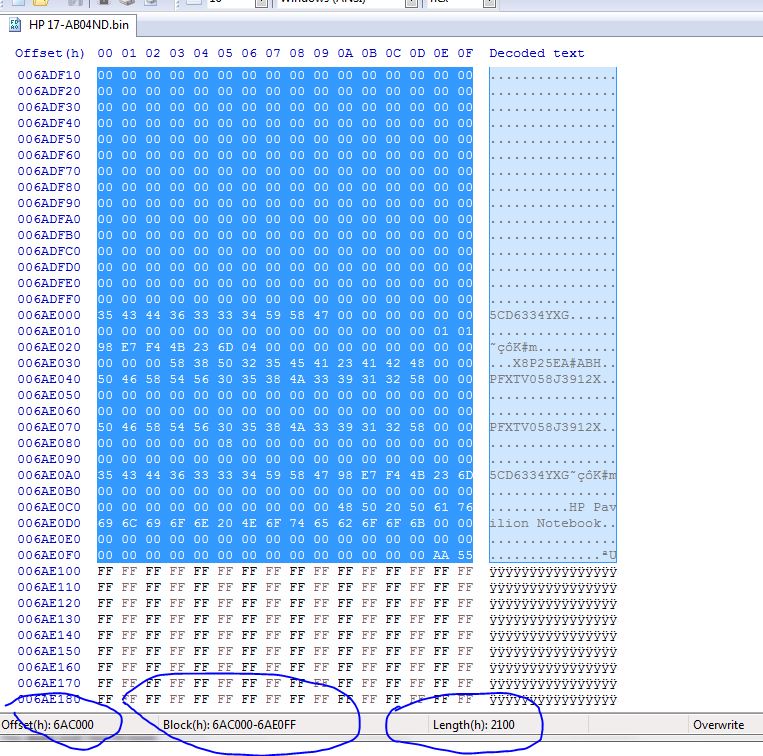Click decoded text 'HP Pav' in row 006AE0C0
Image resolution: width=763 pixels, height=756 pixels.
(592, 507)
